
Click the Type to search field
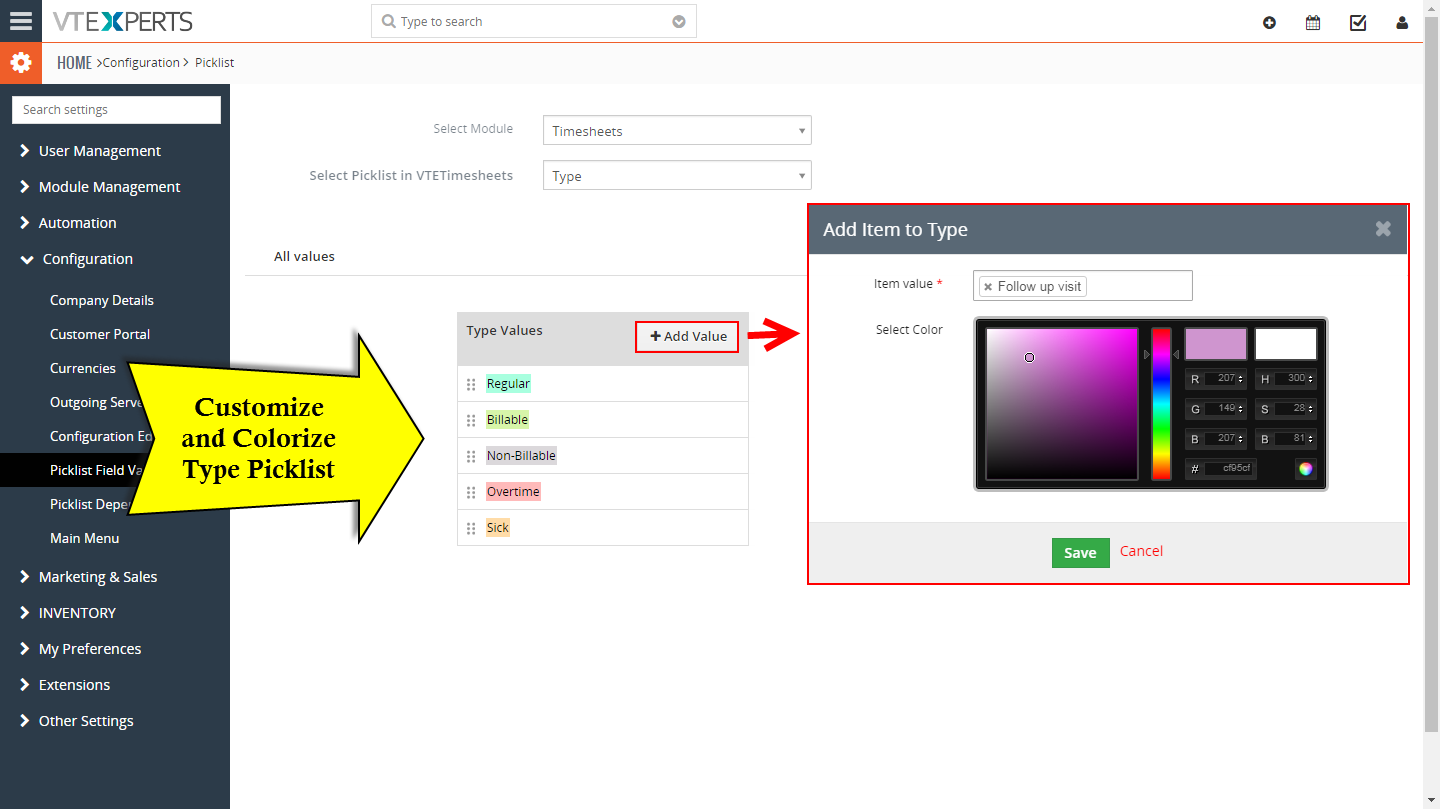tap(534, 21)
